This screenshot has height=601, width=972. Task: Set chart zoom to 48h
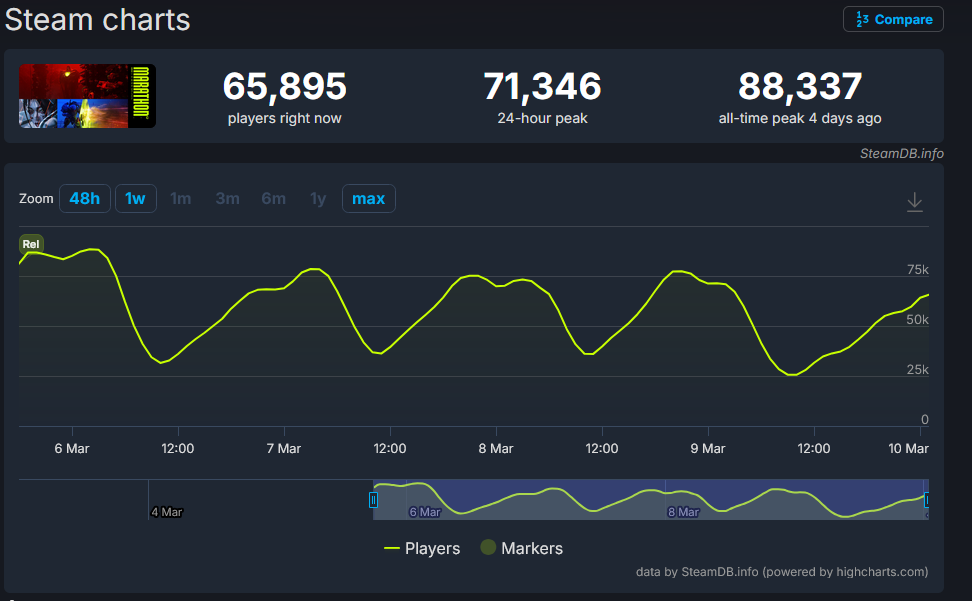(x=85, y=198)
